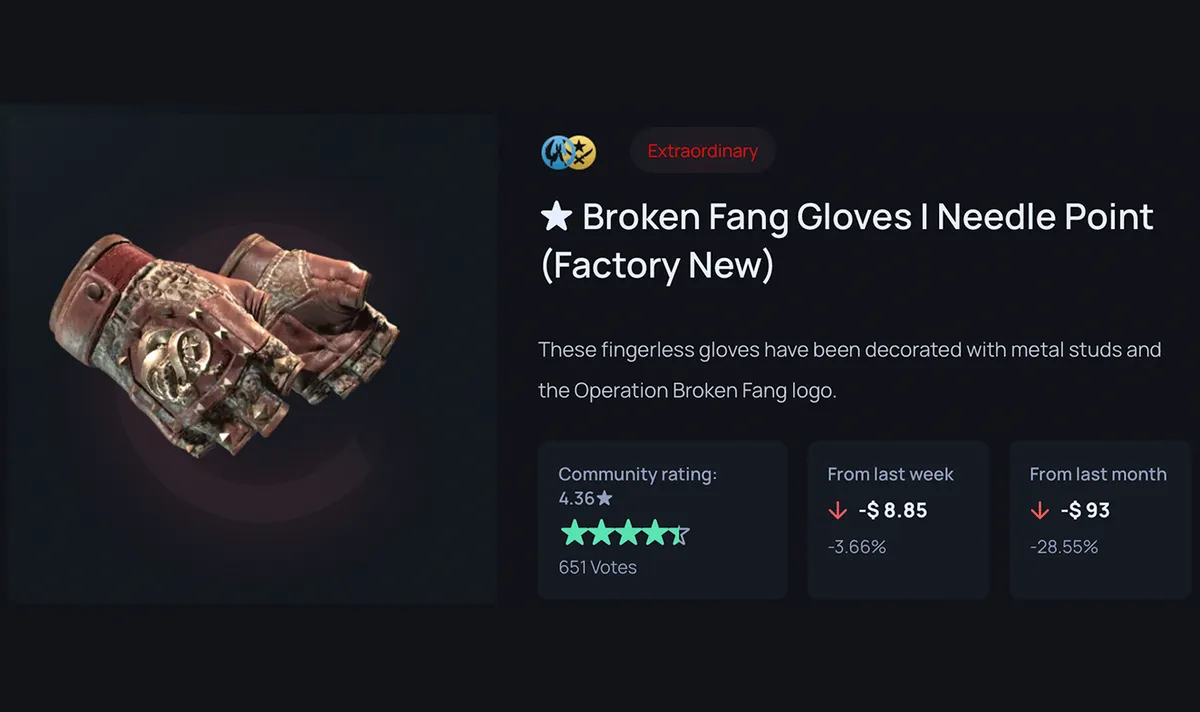Rate three stars in community rating
The width and height of the screenshot is (1200, 712).
627,533
